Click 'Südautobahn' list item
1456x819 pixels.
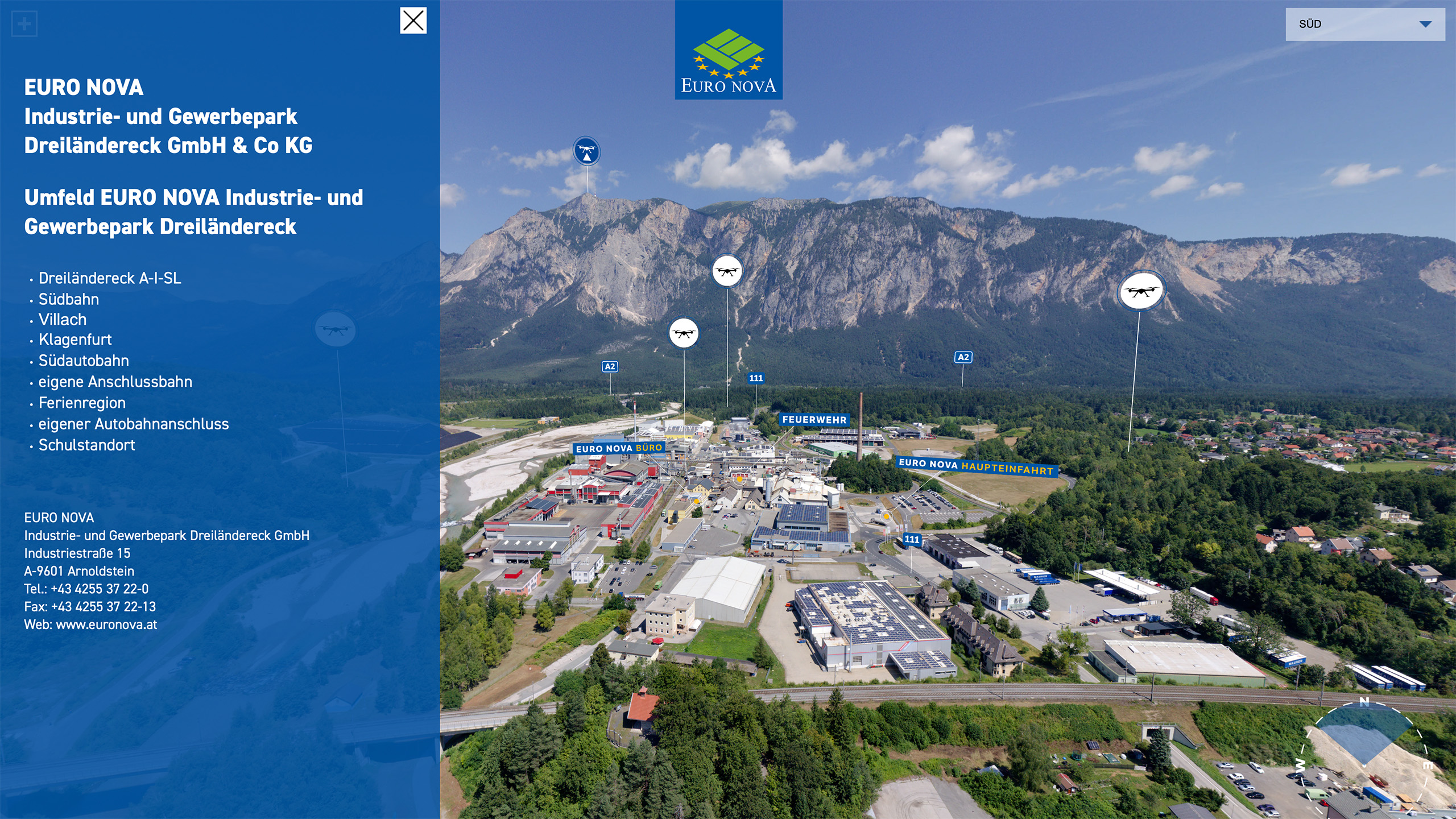tap(84, 361)
